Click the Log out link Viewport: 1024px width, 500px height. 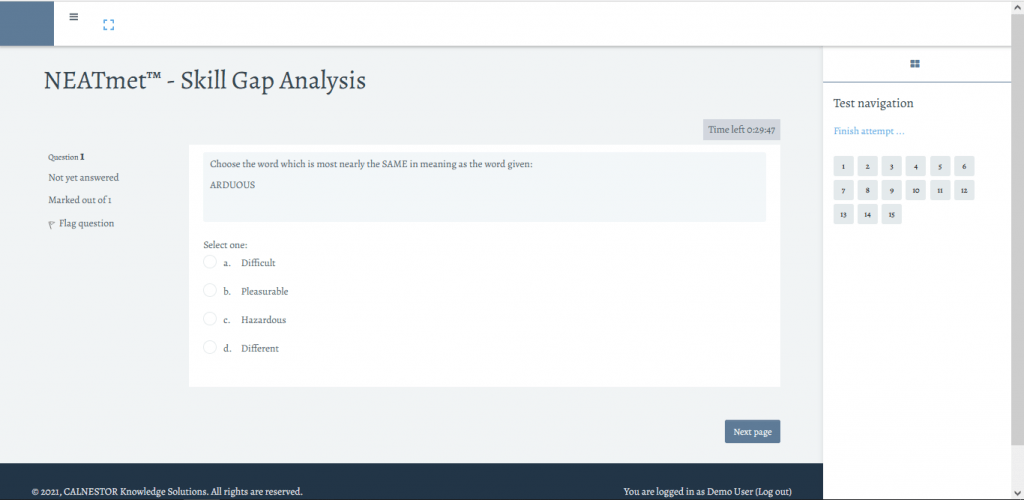[774, 492]
